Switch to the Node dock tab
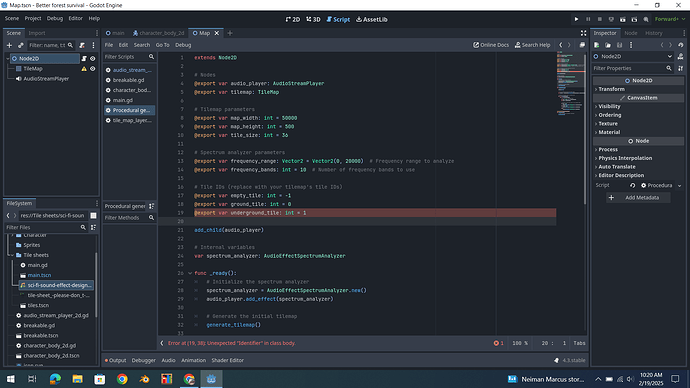This screenshot has height=388, width=690. tap(631, 33)
